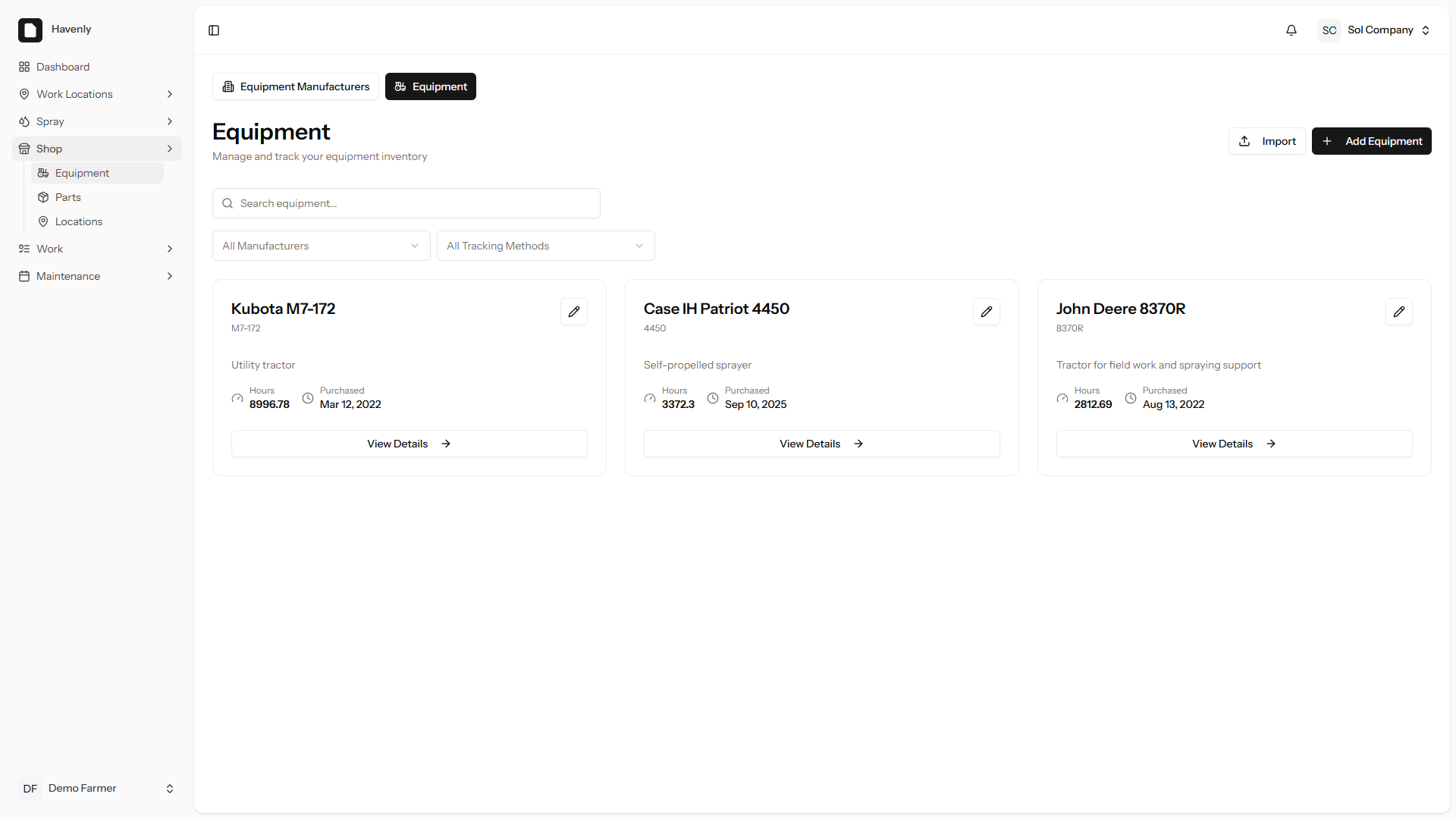The image size is (1456, 819).
Task: Expand the Maintenance menu chevron
Action: tap(170, 276)
